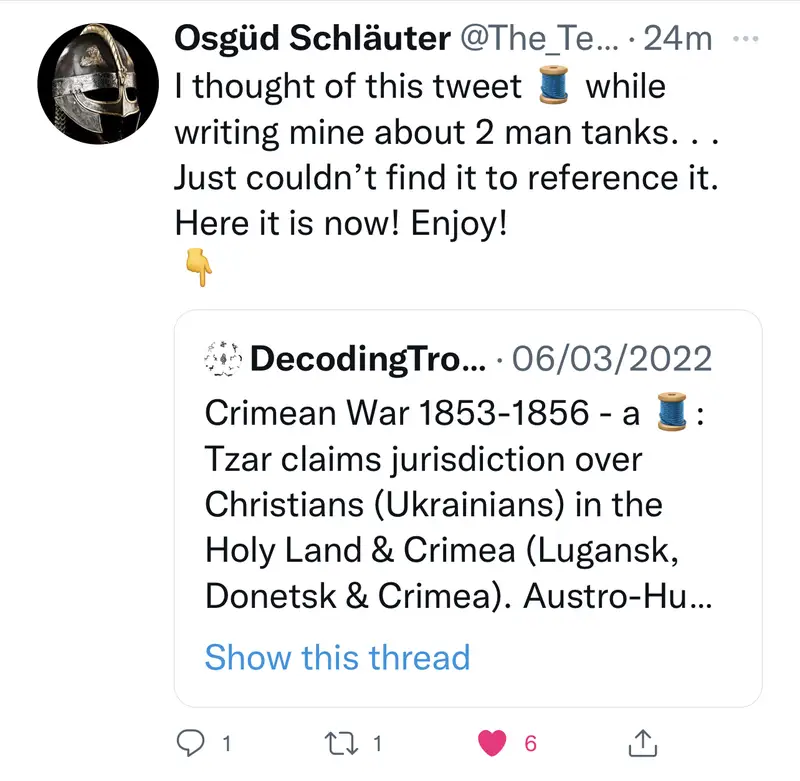
Task: Open Osgüd Schläuter's profile name
Action: [x=310, y=39]
